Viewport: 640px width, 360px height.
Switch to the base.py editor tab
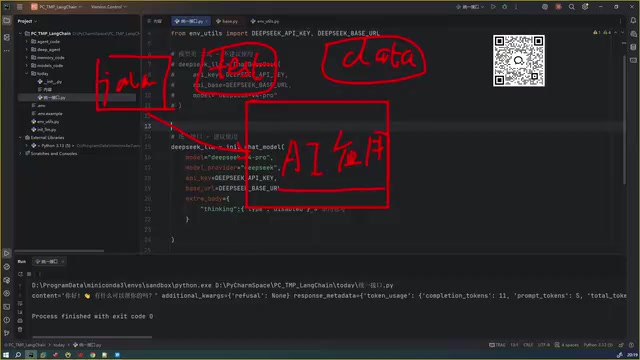coord(227,21)
